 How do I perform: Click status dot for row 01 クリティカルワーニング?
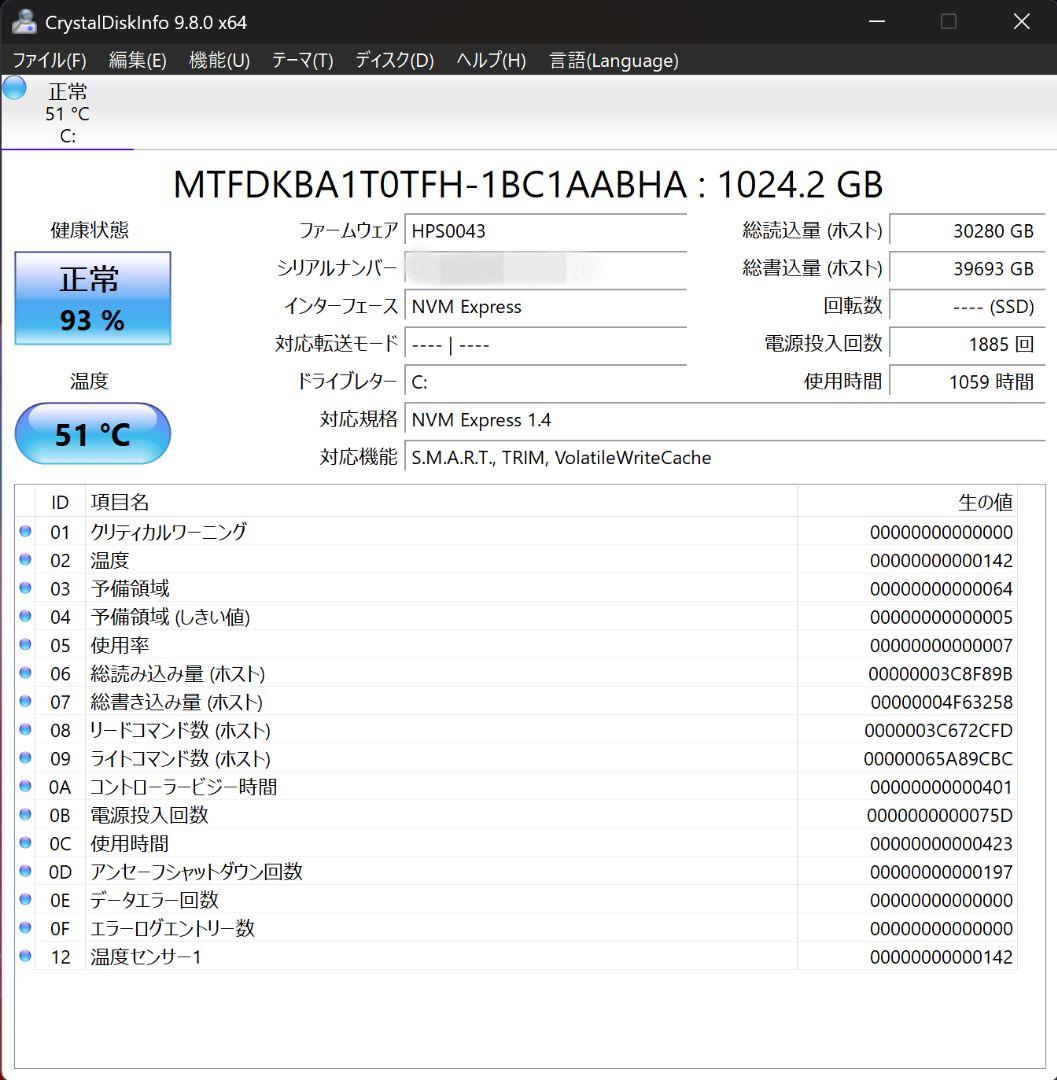(x=25, y=532)
